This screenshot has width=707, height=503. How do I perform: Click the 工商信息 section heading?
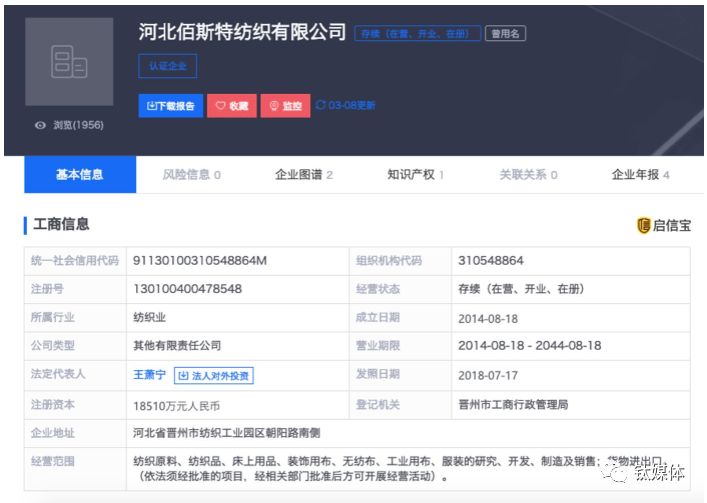click(61, 224)
